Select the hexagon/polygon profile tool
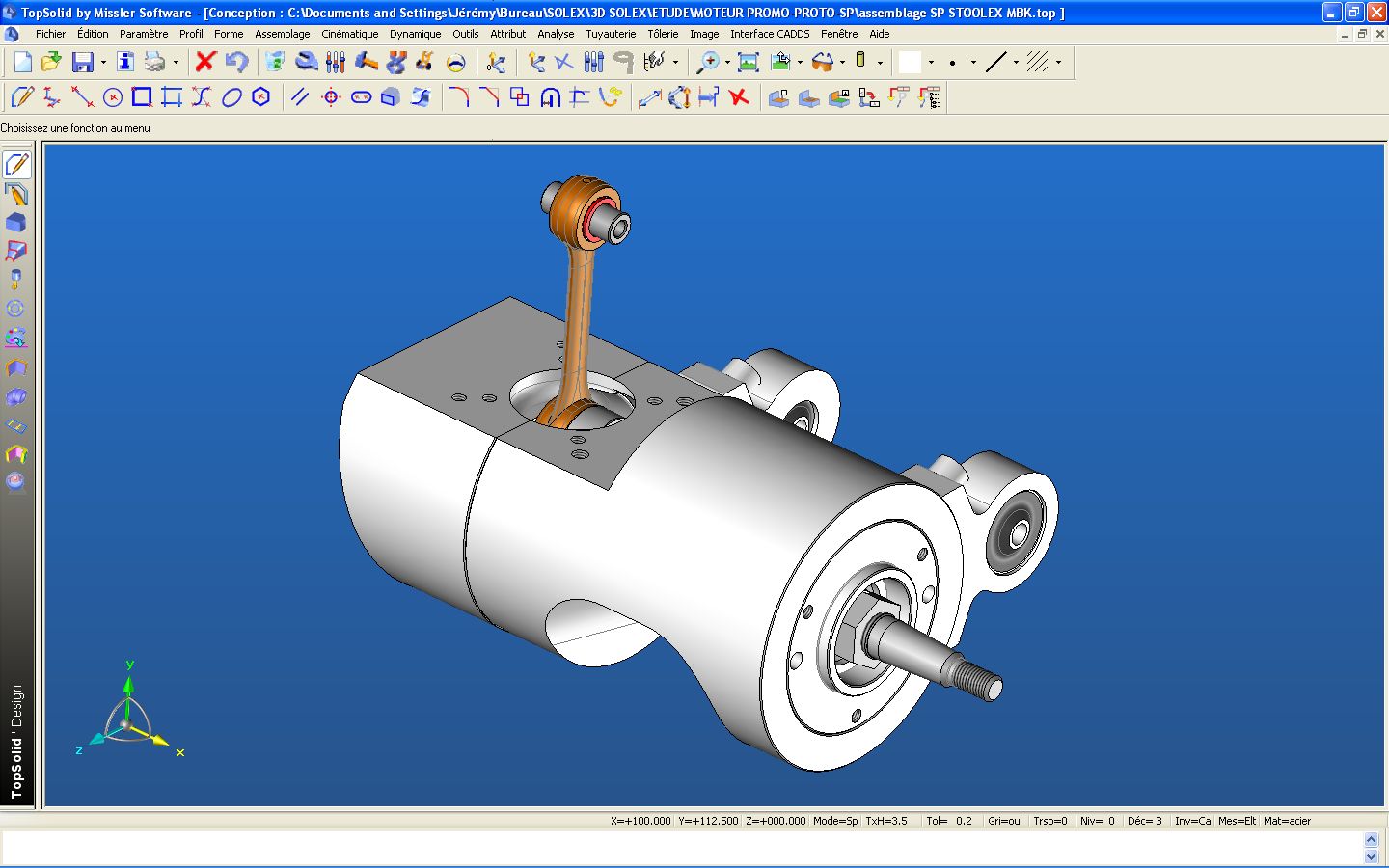Image resolution: width=1389 pixels, height=868 pixels. [x=259, y=96]
